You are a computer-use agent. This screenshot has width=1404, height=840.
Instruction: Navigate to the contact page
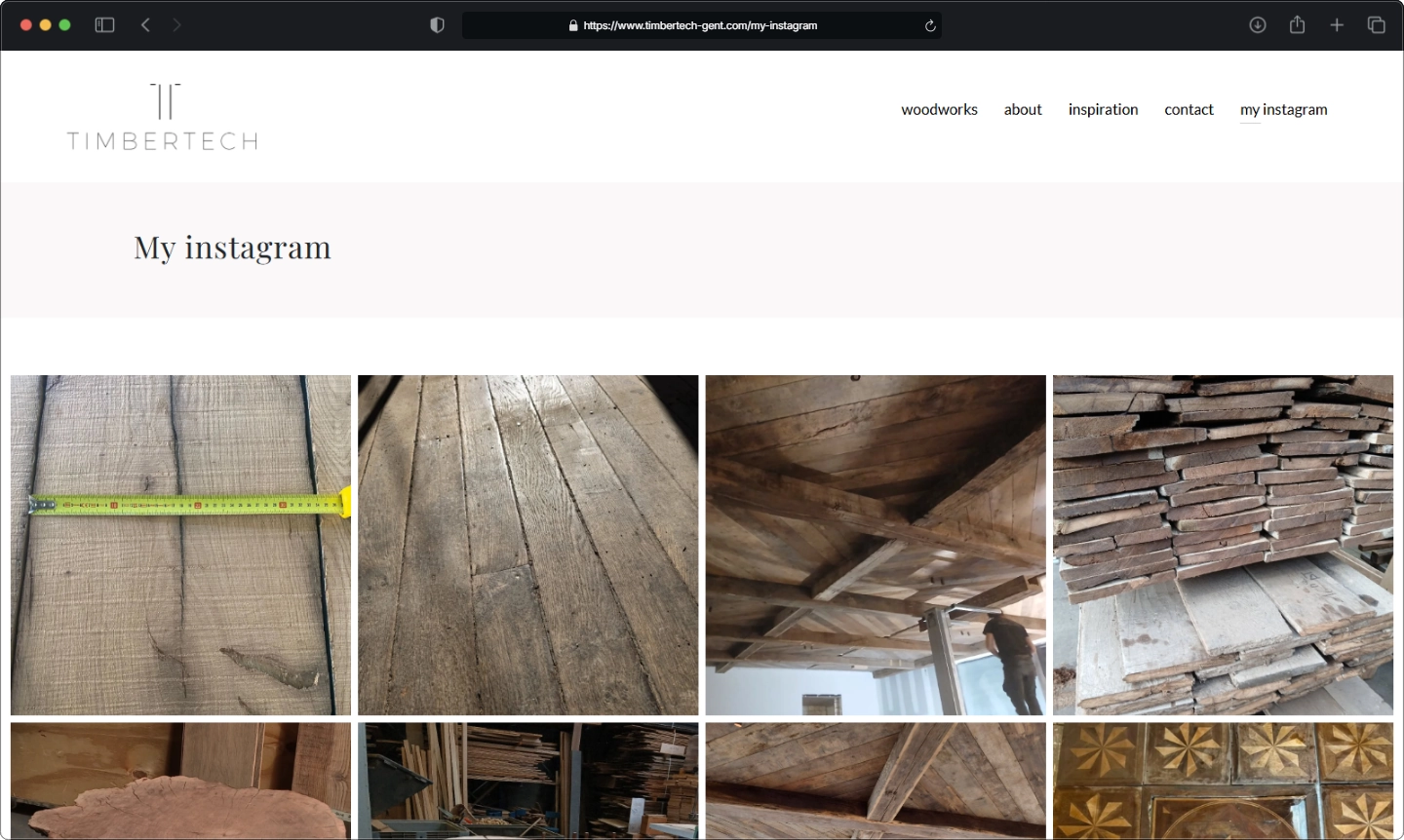[1189, 110]
